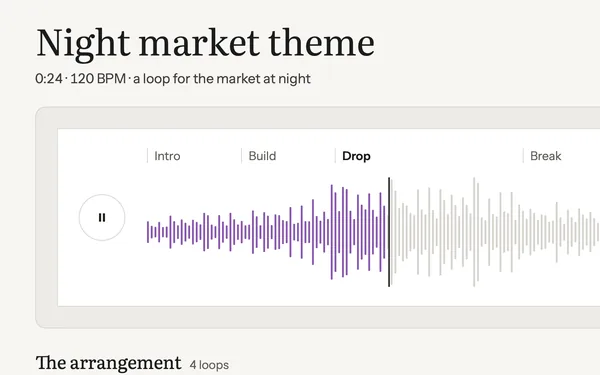Pause playback with the round pause button
Screen dimensions: 600x375
[102, 217]
